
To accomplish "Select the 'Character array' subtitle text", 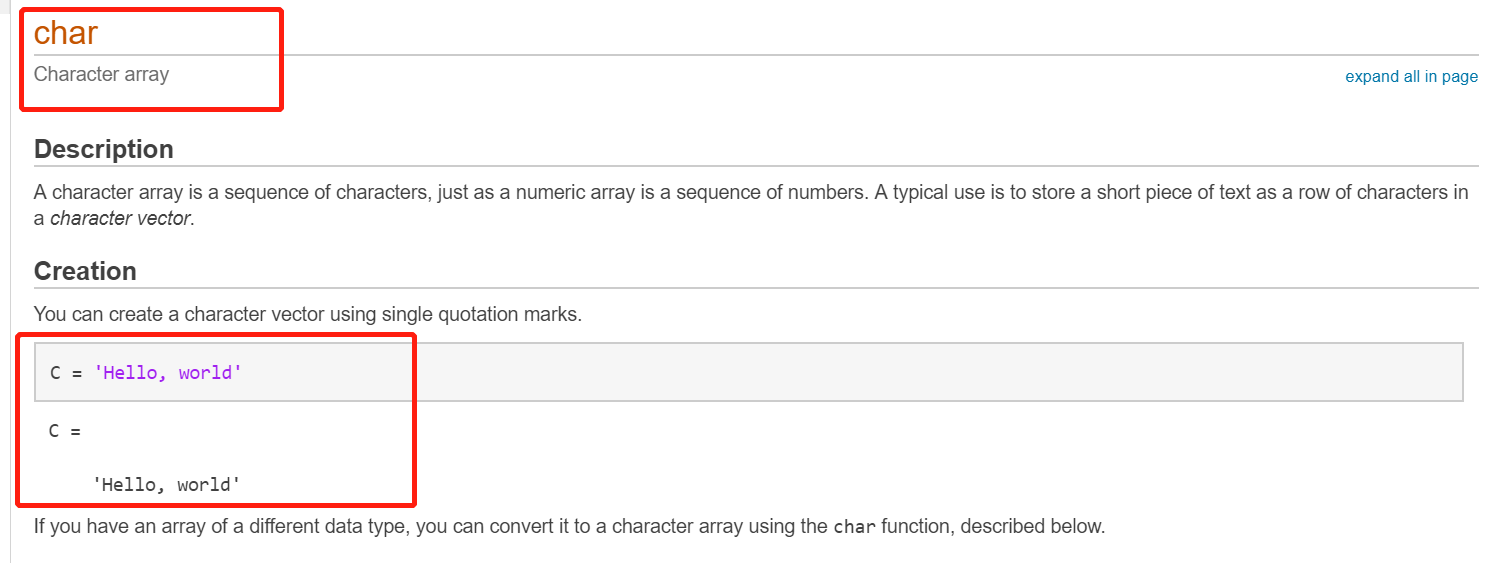I will pyautogui.click(x=101, y=74).
